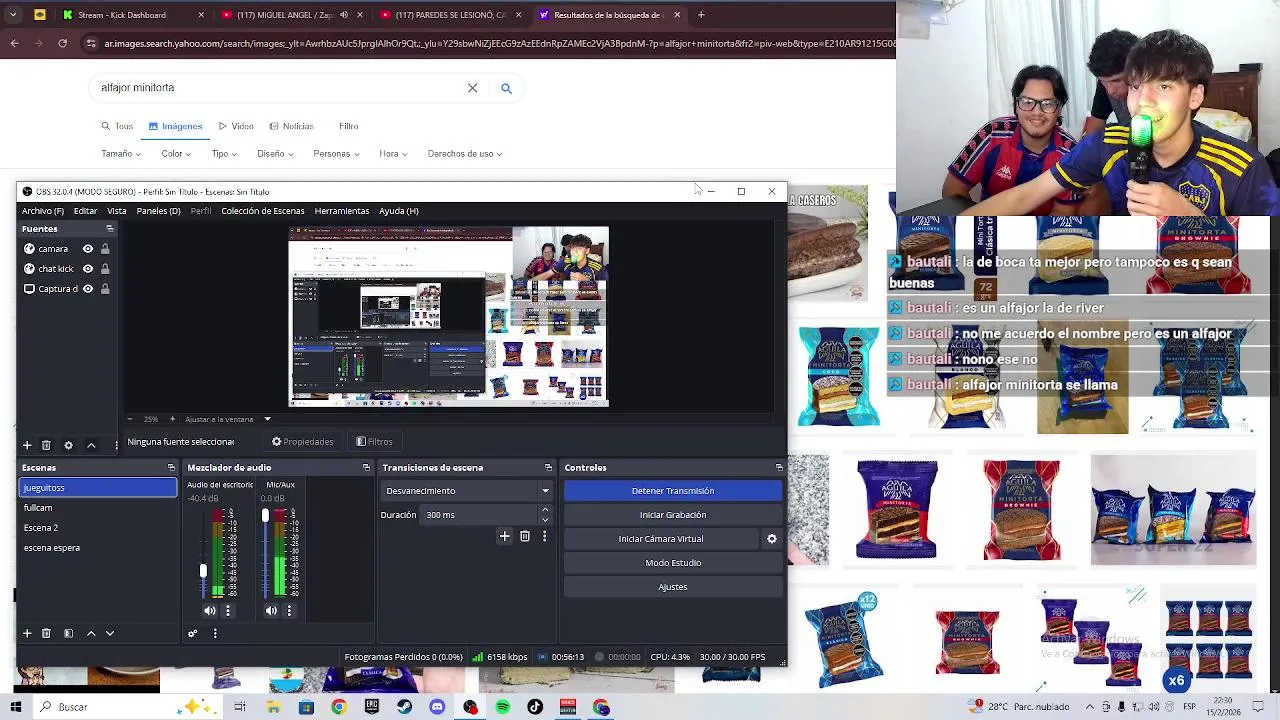Move scene down in Escenas toolbar
Viewport: 1280px width, 720px height.
(x=110, y=633)
